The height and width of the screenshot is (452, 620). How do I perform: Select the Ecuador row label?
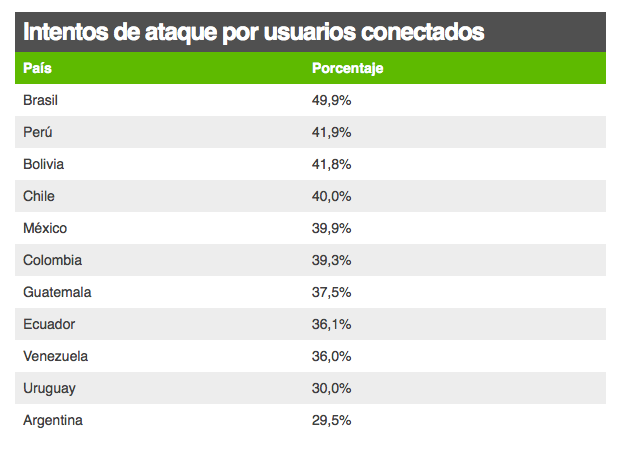[x=49, y=324]
